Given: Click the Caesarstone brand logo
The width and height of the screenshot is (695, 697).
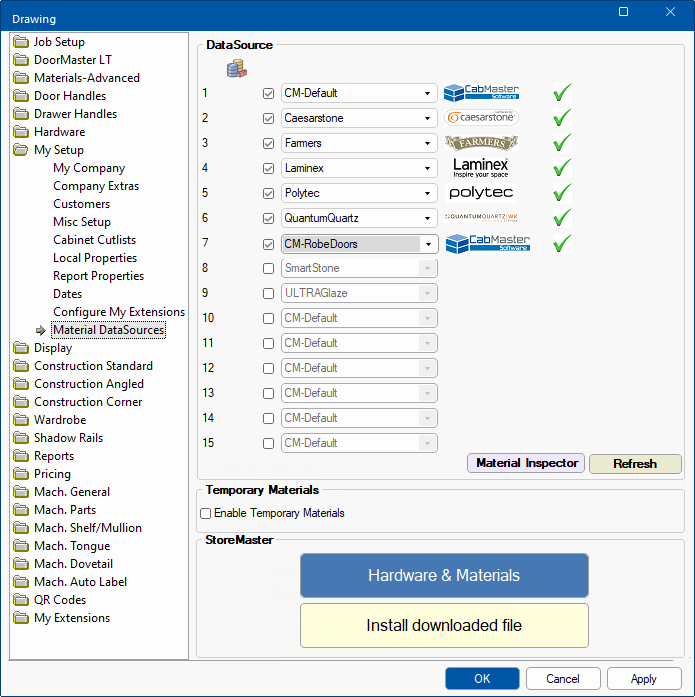Looking at the screenshot, I should pyautogui.click(x=481, y=118).
